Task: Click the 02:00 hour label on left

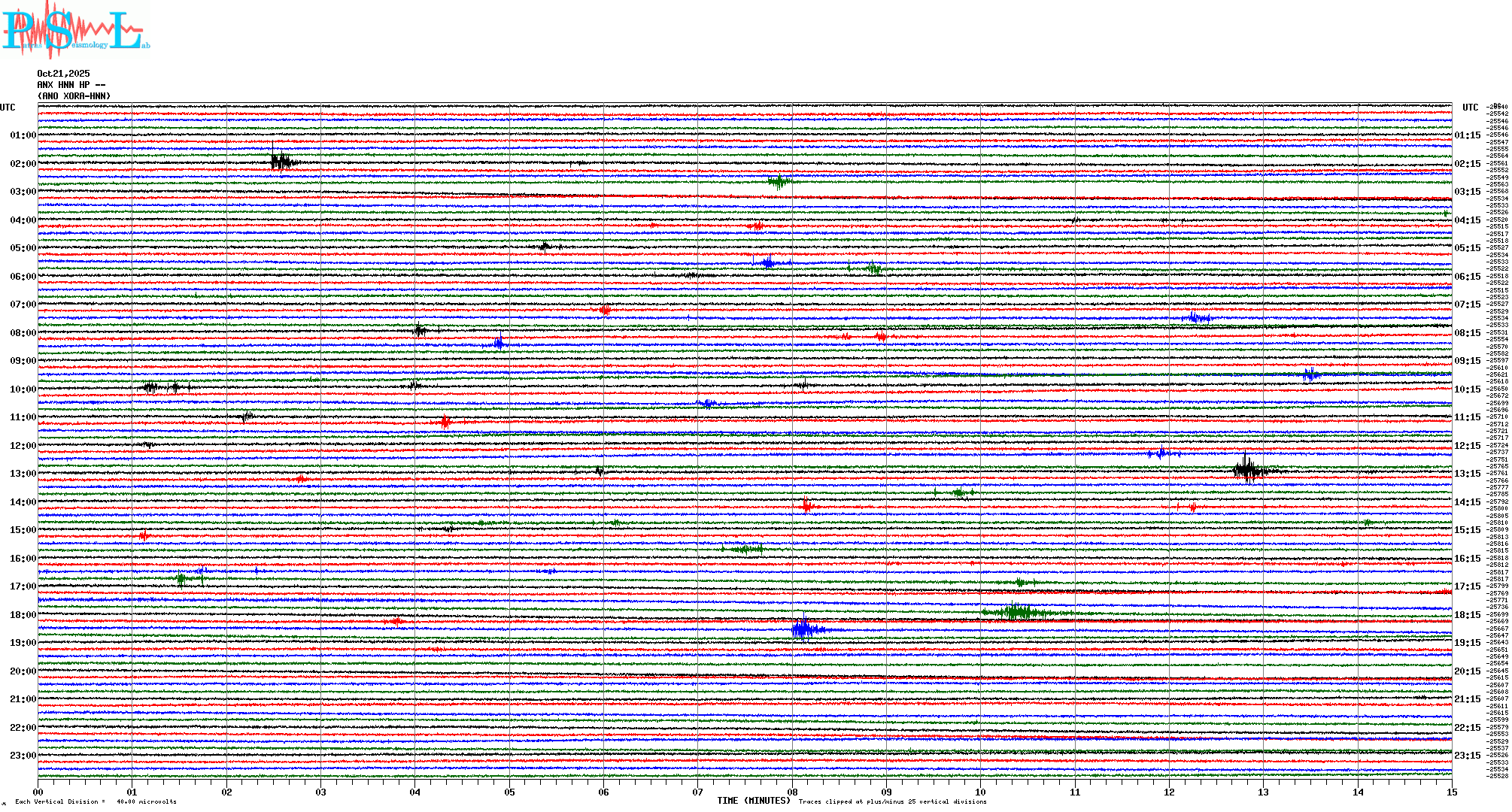Action: [x=23, y=164]
